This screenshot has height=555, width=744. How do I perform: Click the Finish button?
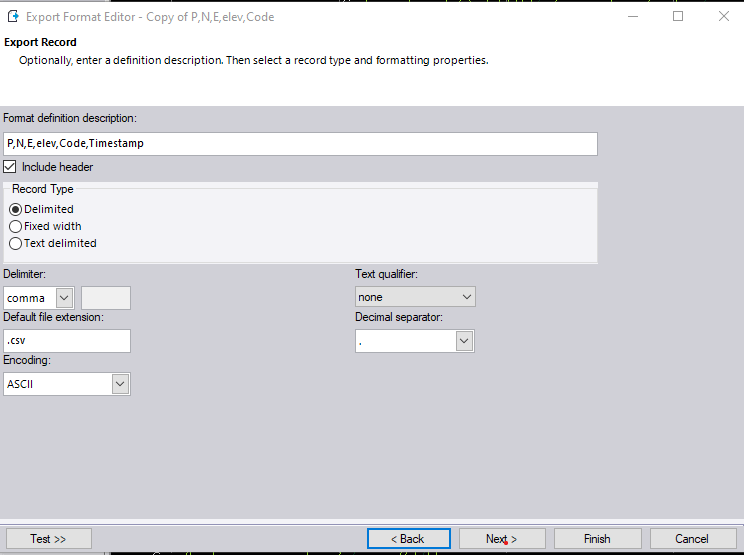pyautogui.click(x=597, y=539)
